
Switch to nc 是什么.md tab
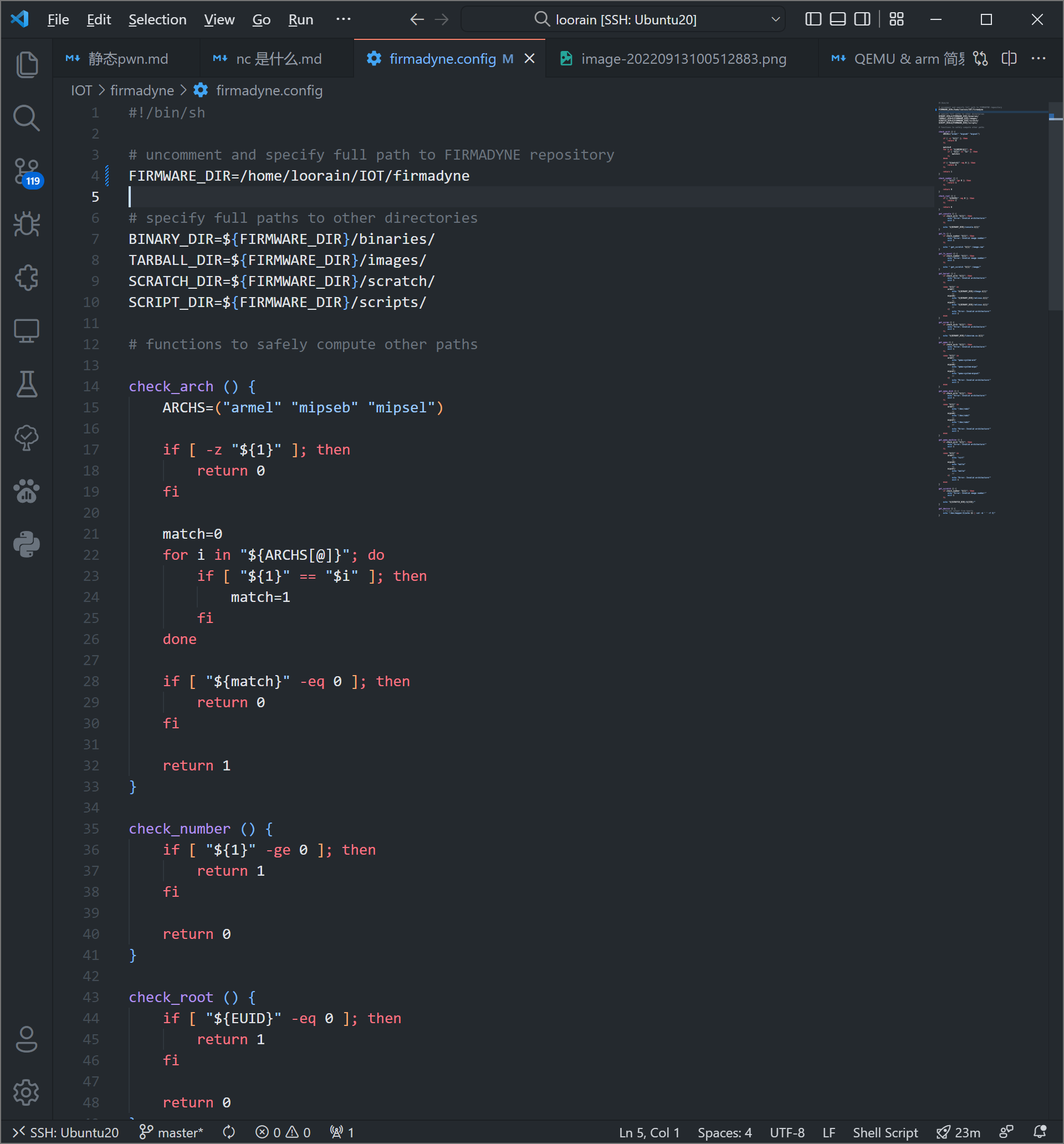pos(277,59)
